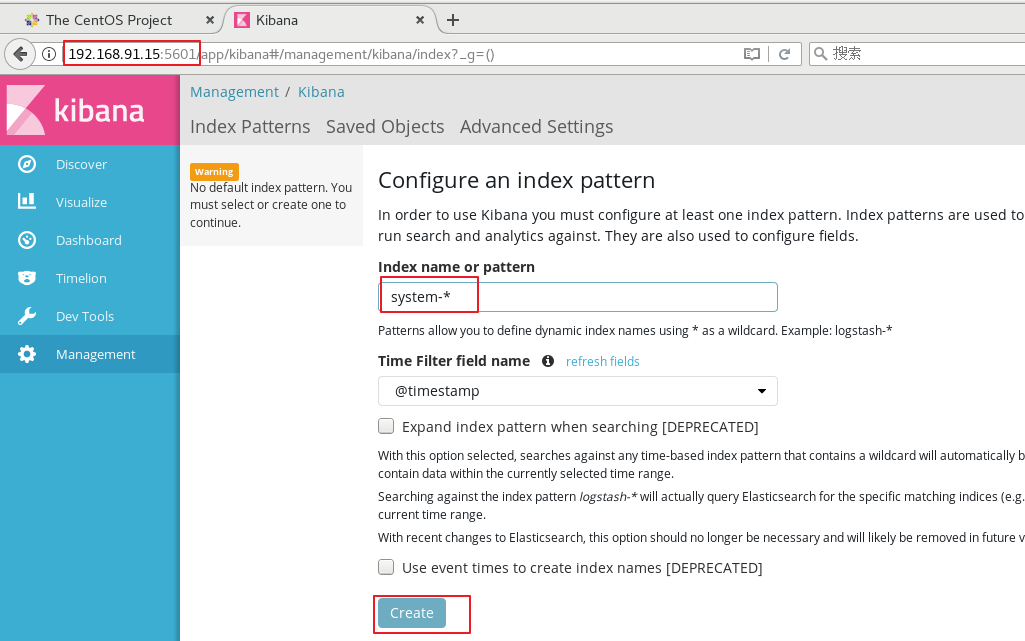Click the Management breadcrumb link
This screenshot has height=641, width=1025.
click(234, 92)
